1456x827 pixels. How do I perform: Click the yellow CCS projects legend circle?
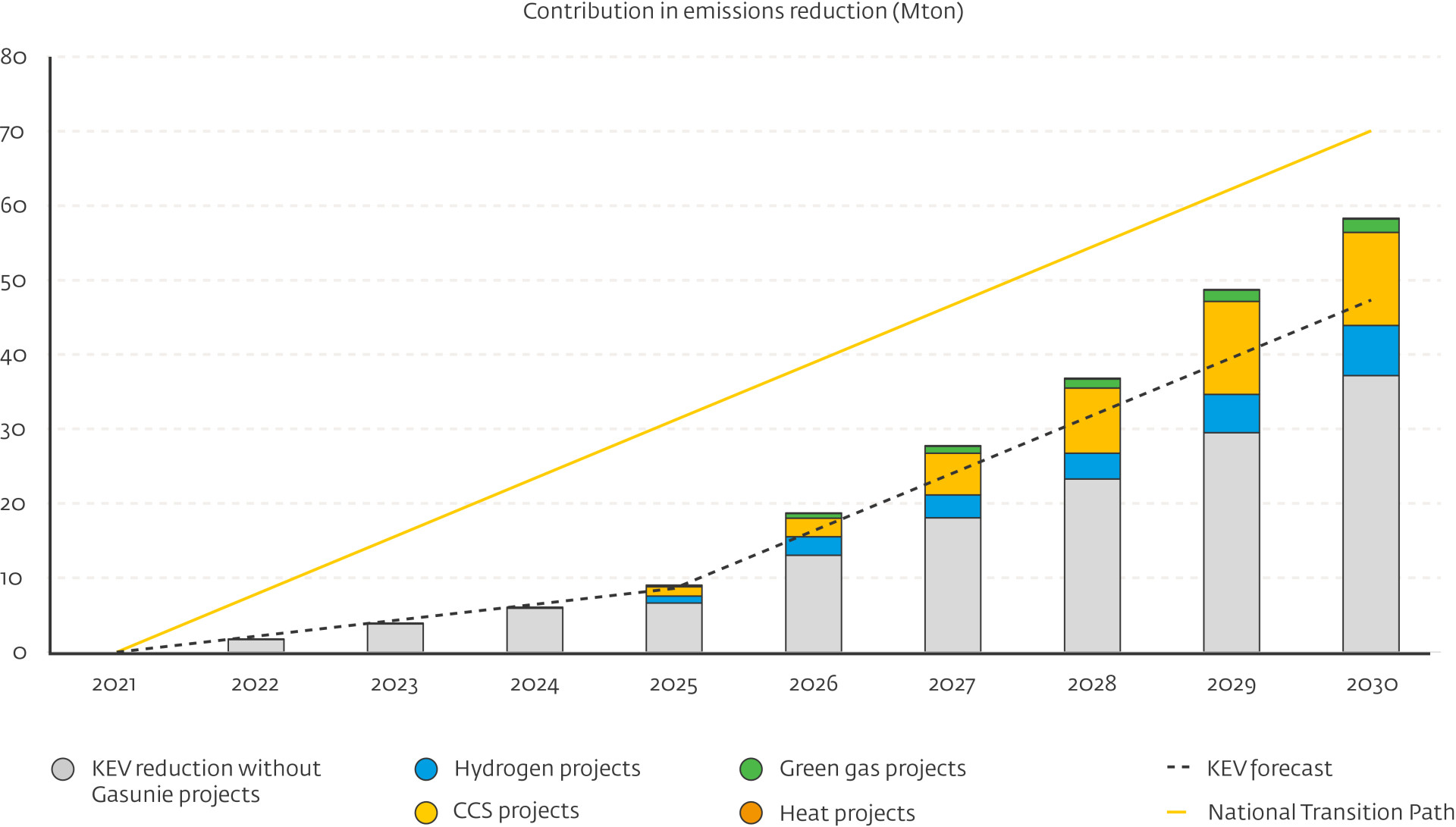pyautogui.click(x=426, y=813)
